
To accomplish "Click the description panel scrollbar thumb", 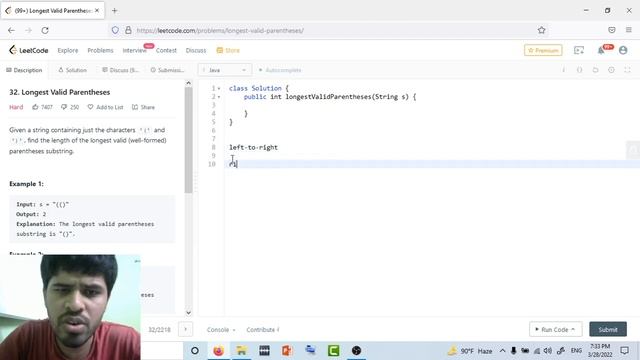I will (188, 140).
